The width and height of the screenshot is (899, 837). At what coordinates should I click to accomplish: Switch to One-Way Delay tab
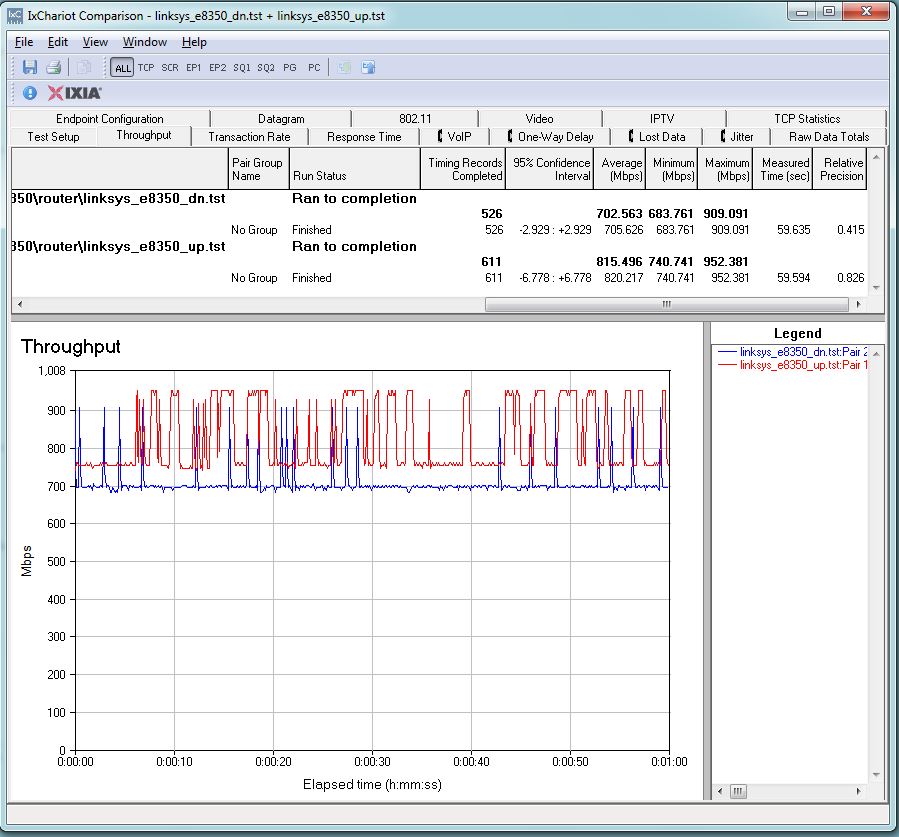tap(550, 136)
